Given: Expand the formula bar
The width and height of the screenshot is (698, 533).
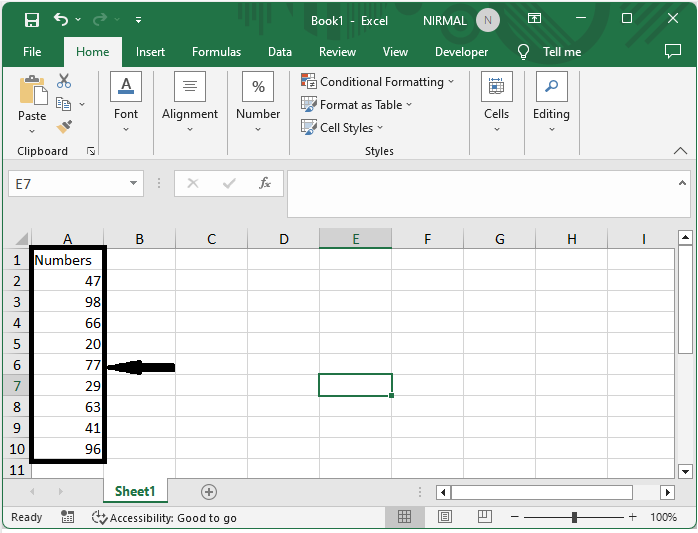Looking at the screenshot, I should 682,183.
